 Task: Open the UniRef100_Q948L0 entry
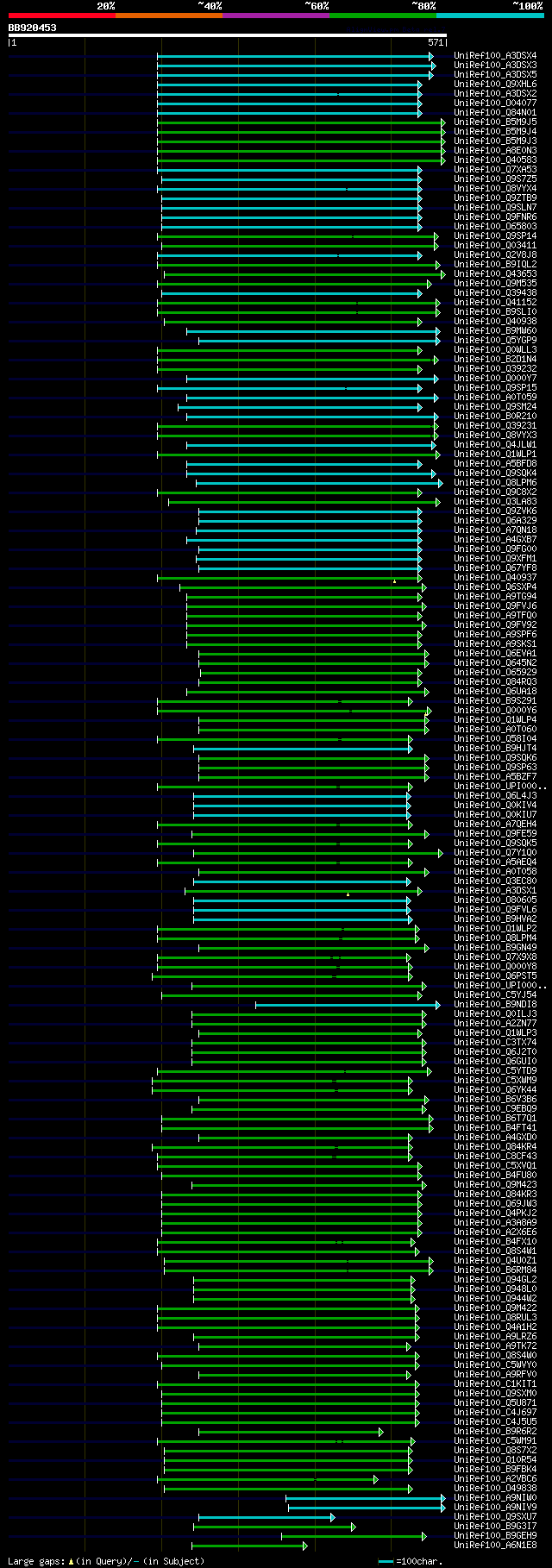(495, 1289)
